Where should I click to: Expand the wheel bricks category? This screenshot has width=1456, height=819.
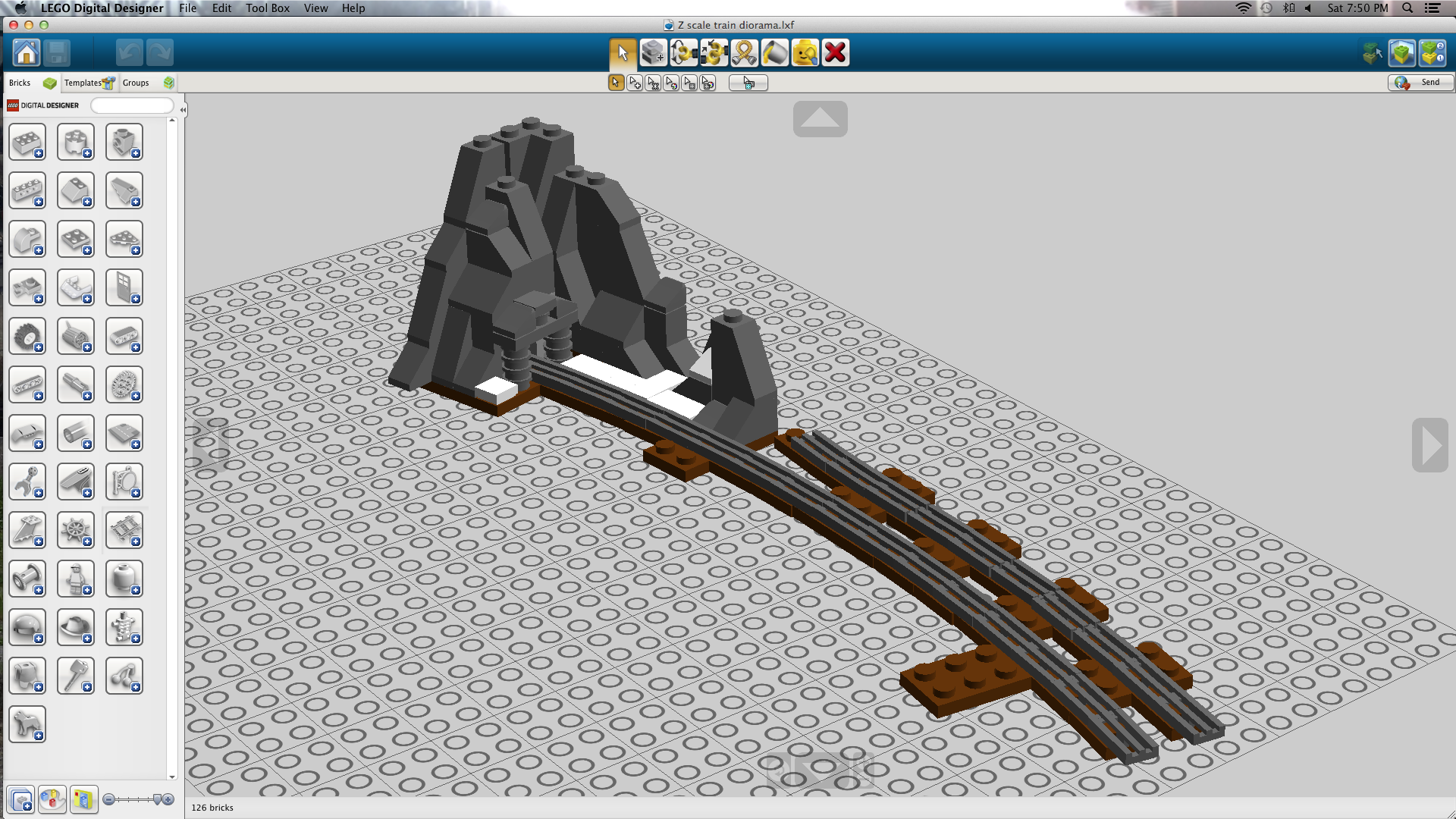coord(27,337)
